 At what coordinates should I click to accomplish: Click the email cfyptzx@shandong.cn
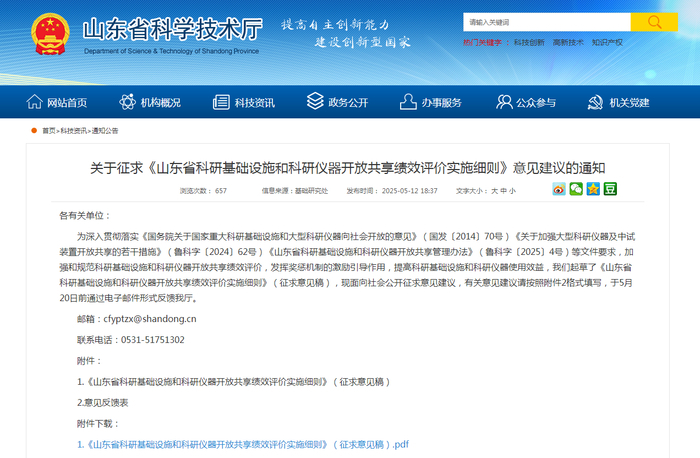(150, 319)
